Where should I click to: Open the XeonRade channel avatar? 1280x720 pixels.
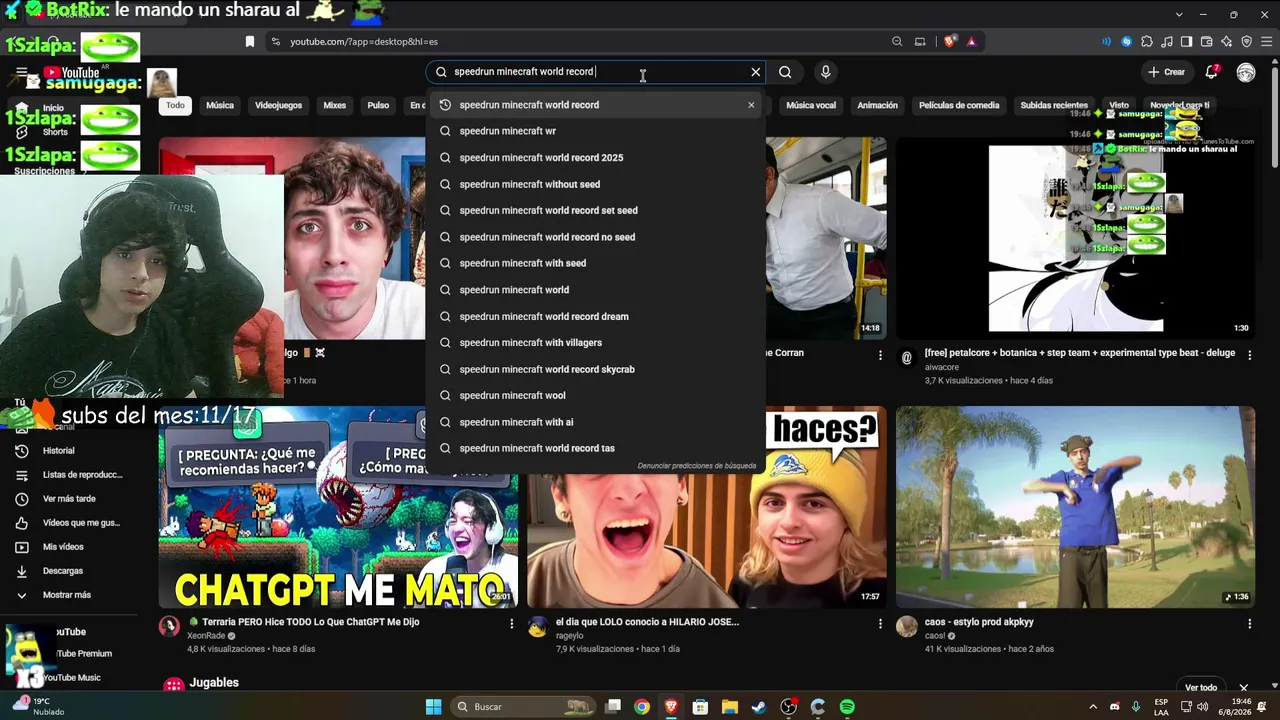coord(169,627)
